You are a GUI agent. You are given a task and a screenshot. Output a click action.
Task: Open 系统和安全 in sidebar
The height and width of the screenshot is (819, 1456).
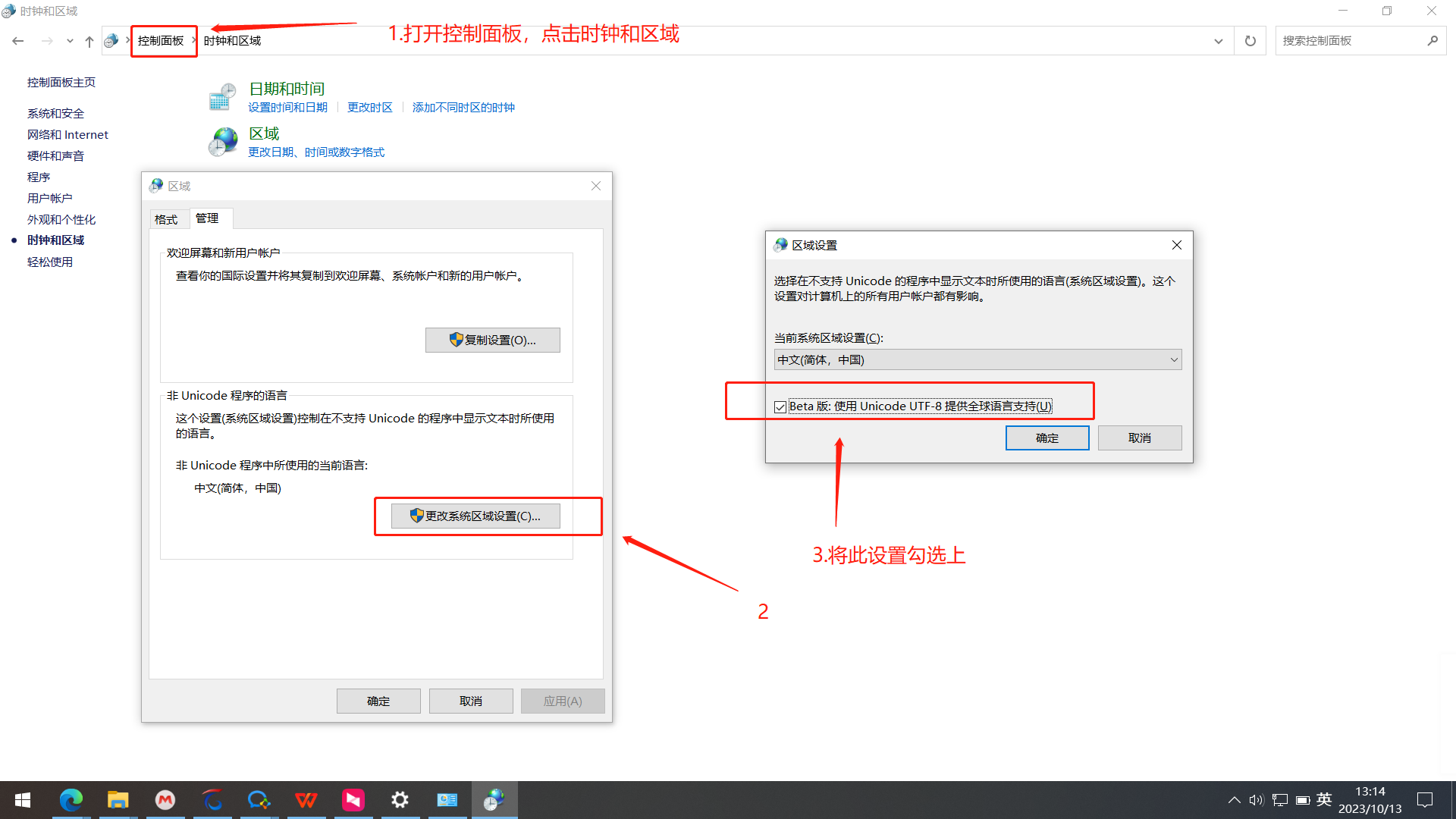[55, 114]
